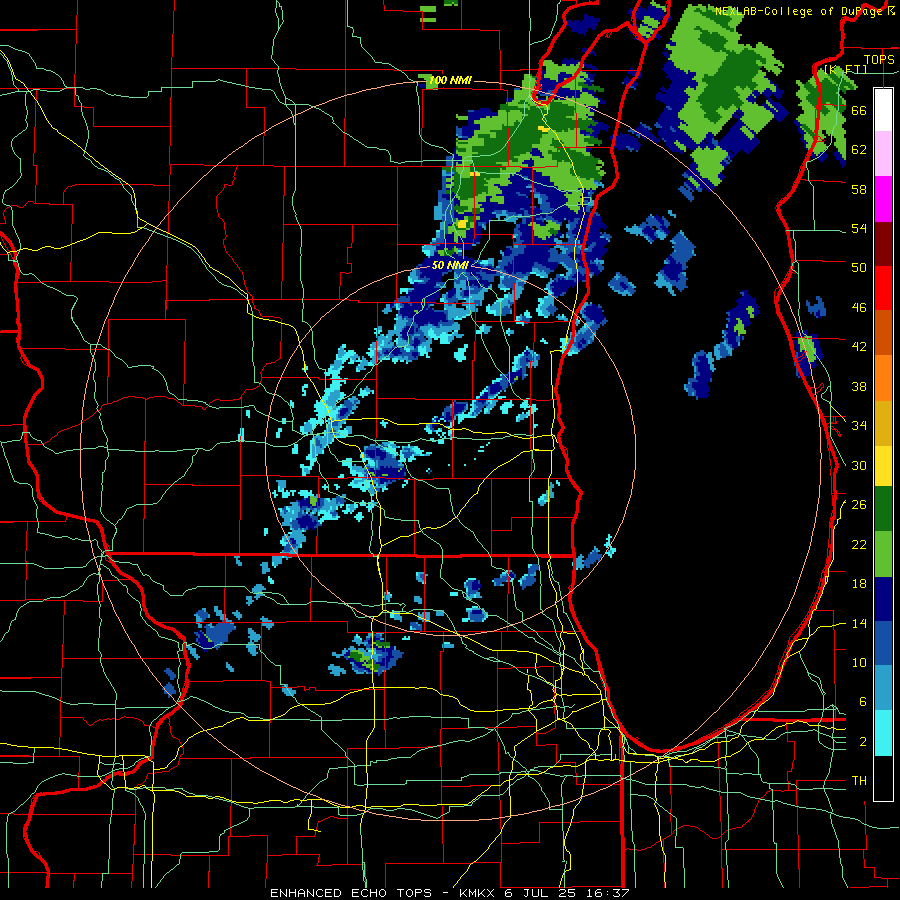Select the yellow swatch near 30
Image resolution: width=900 pixels, height=900 pixels.
coord(883,466)
